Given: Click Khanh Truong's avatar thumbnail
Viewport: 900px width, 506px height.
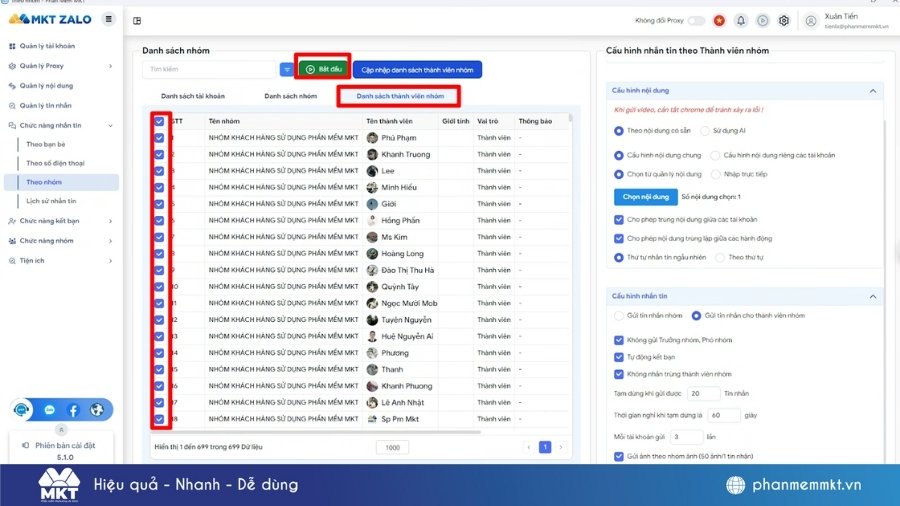Looking at the screenshot, I should [x=372, y=154].
